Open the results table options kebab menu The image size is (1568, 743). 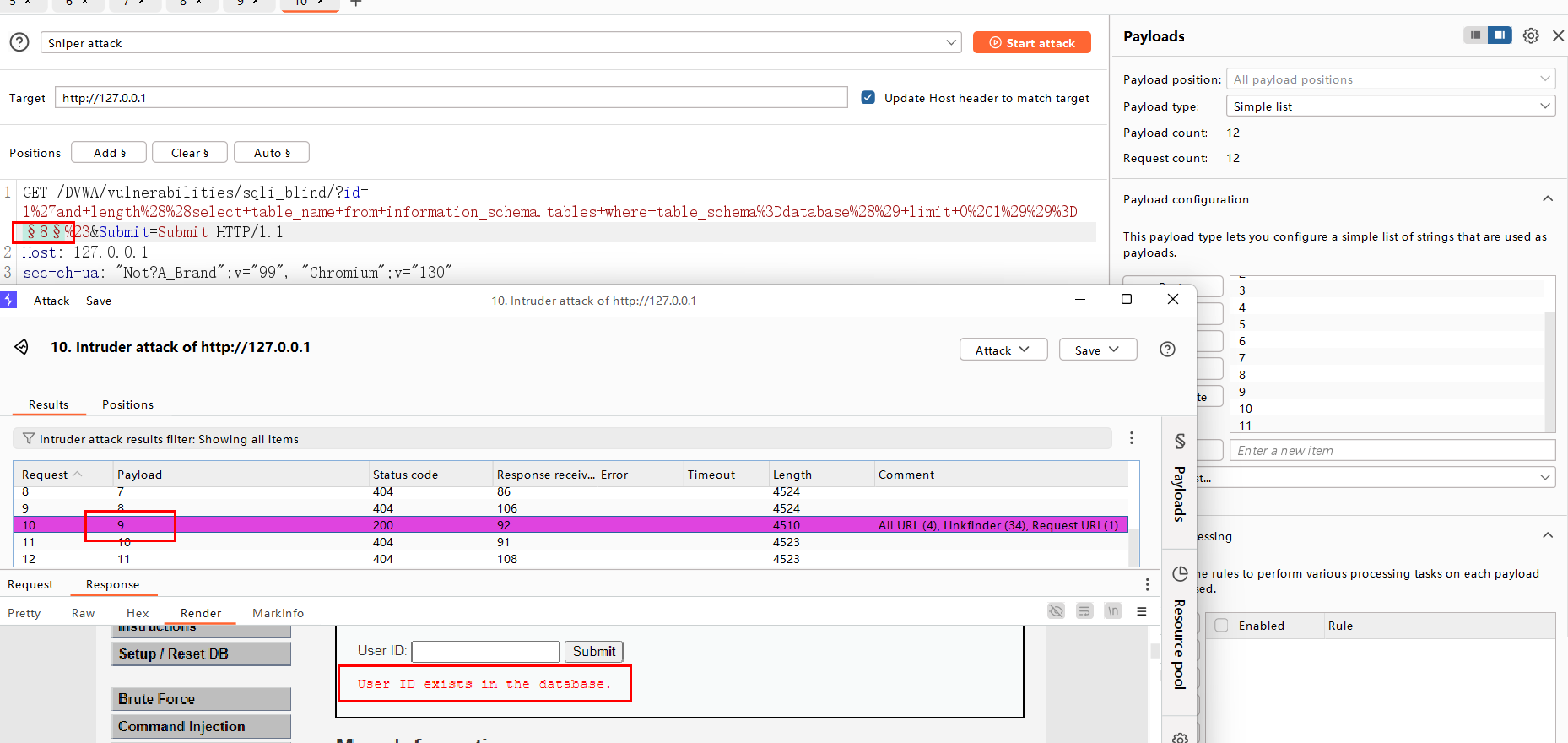[1132, 438]
